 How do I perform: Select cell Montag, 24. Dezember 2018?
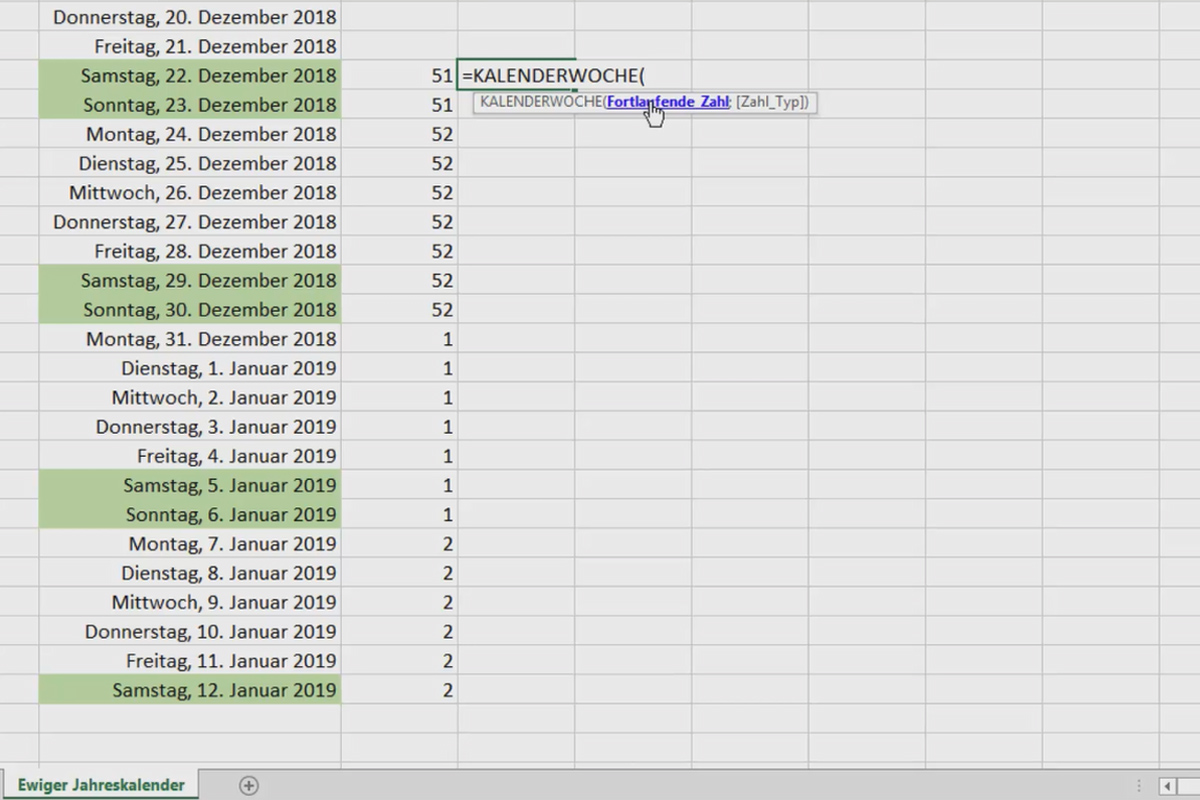[x=190, y=134]
